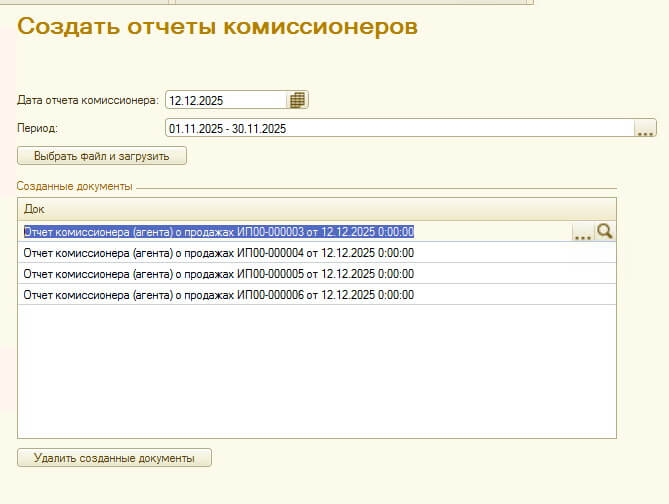This screenshot has height=504, width=669.
Task: Click the "Созданные документы" group heading
Action: coord(74,187)
